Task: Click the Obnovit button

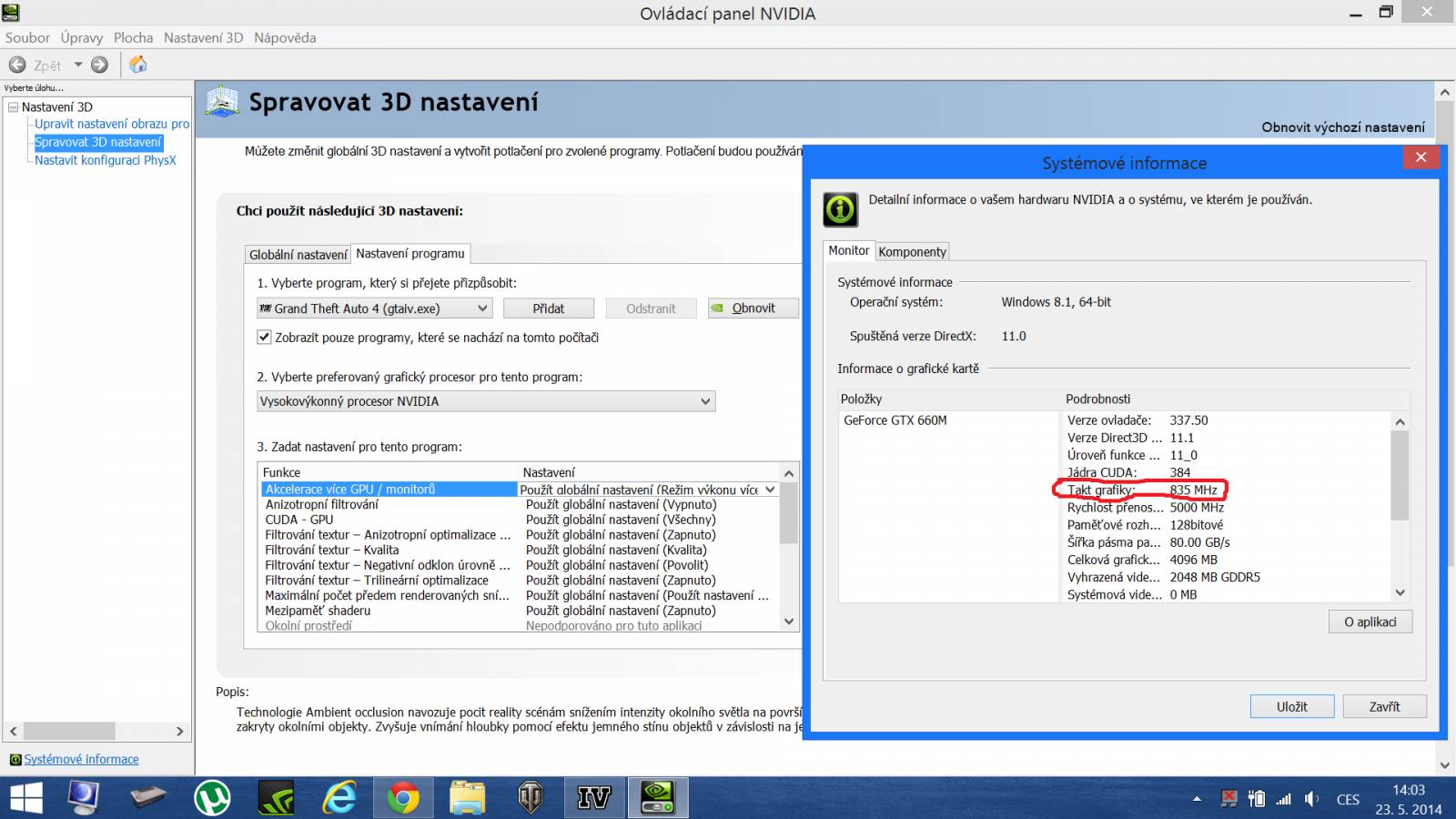Action: (x=753, y=308)
